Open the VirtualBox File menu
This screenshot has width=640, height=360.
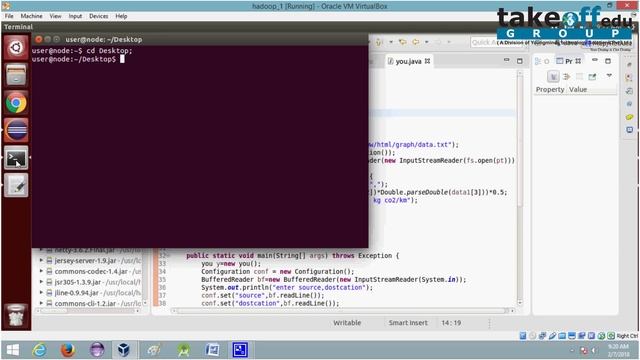[x=9, y=16]
